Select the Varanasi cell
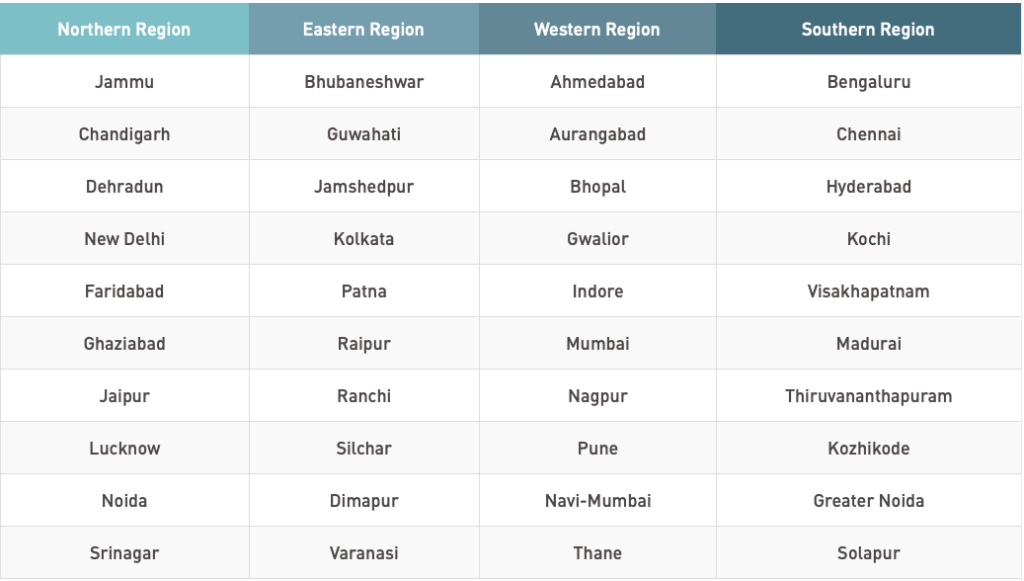1024x581 pixels. [x=364, y=553]
